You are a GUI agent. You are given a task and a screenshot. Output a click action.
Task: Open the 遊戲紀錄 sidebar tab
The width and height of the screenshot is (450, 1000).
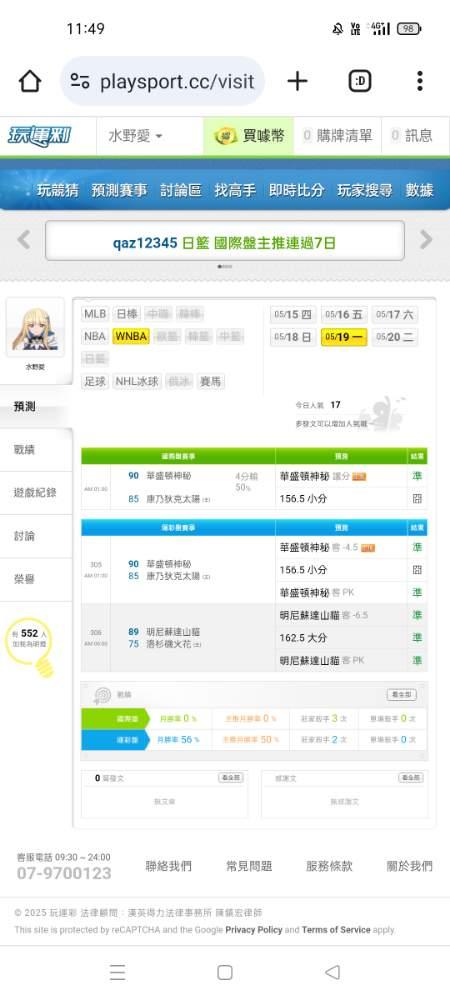pos(35,493)
